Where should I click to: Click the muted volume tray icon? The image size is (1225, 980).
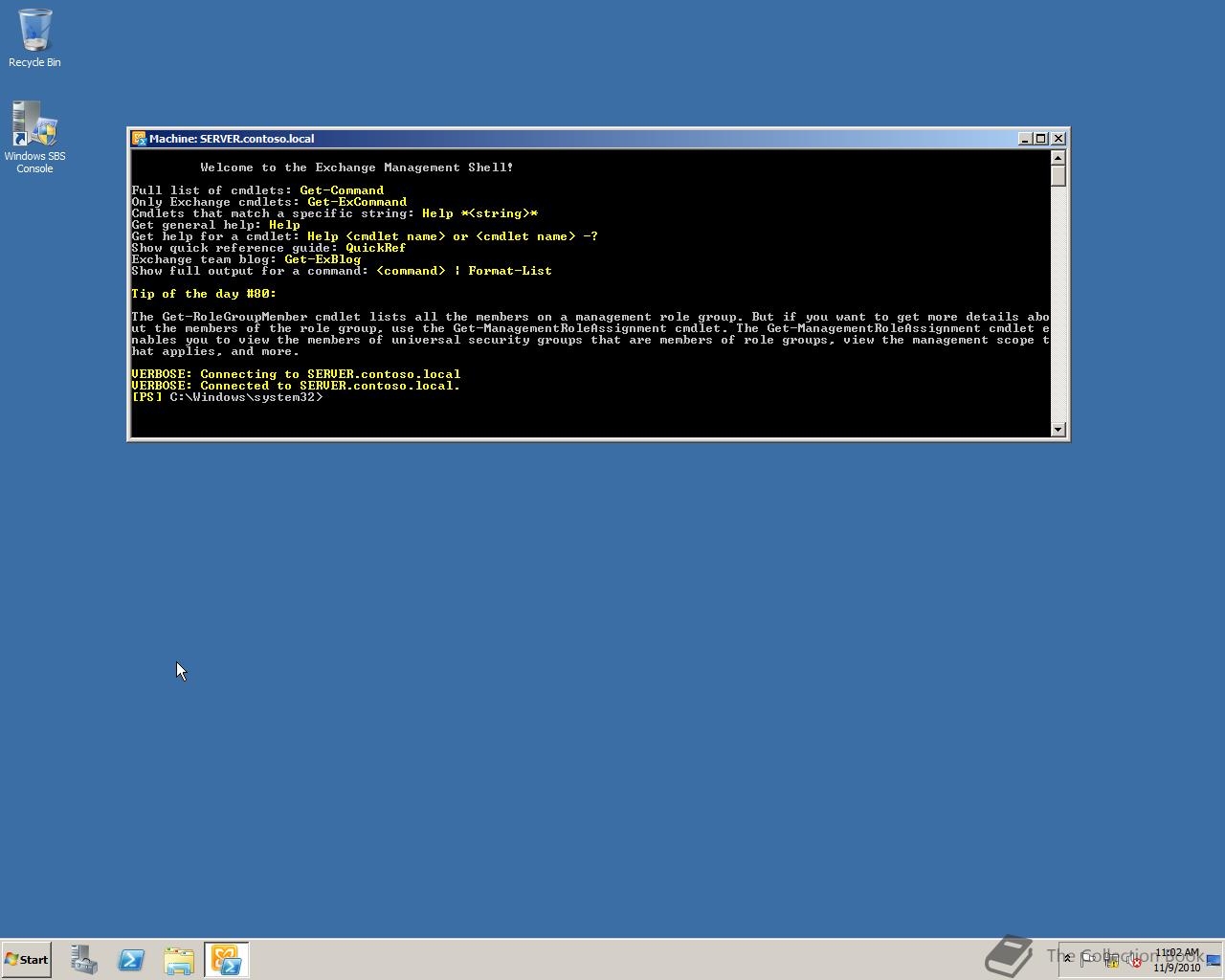pos(1133,960)
